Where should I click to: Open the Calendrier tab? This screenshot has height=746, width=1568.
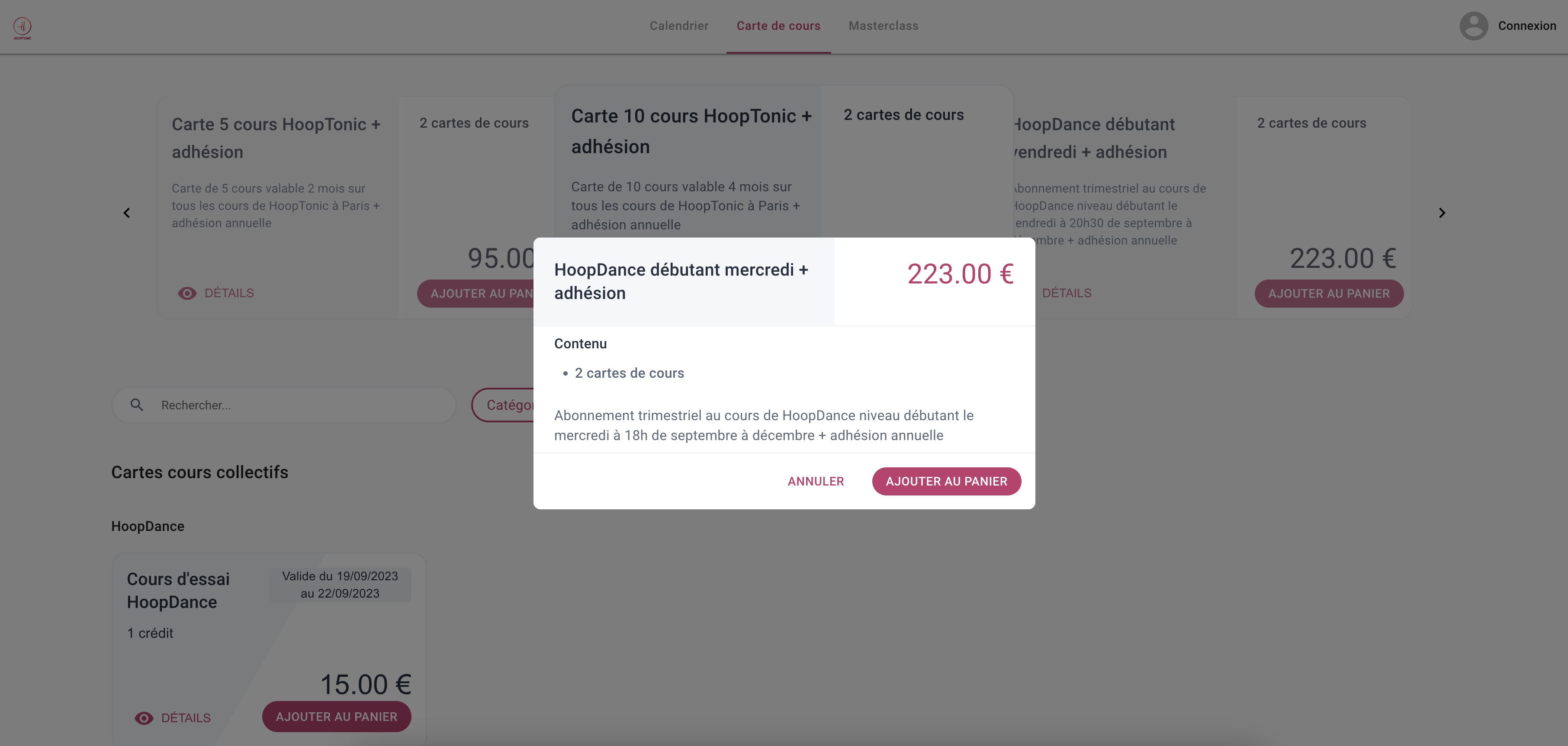point(679,26)
